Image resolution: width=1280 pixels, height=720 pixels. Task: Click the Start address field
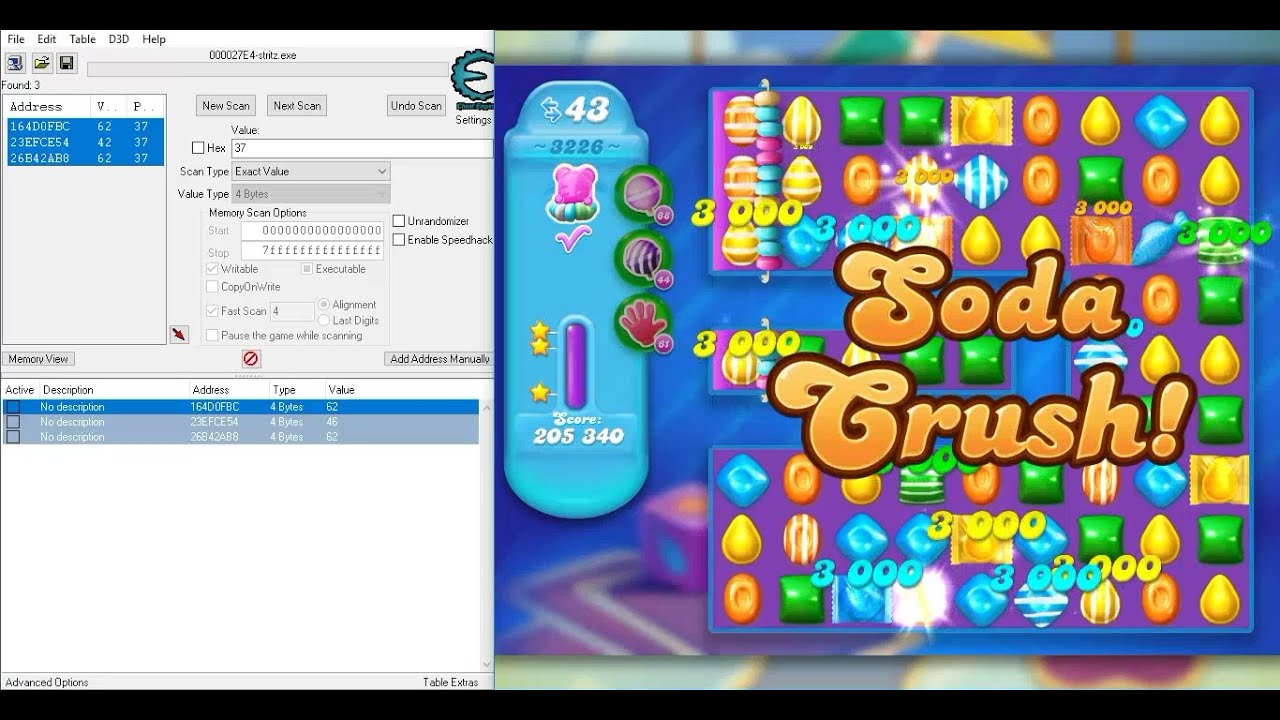[312, 230]
